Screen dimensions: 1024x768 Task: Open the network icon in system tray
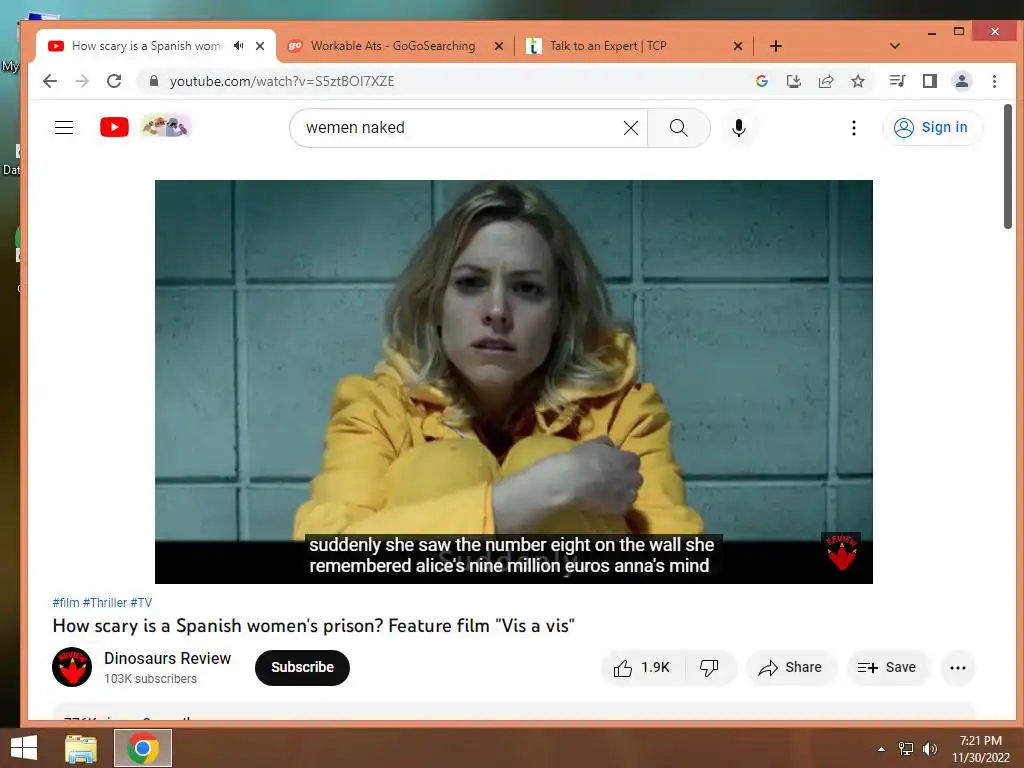click(906, 749)
